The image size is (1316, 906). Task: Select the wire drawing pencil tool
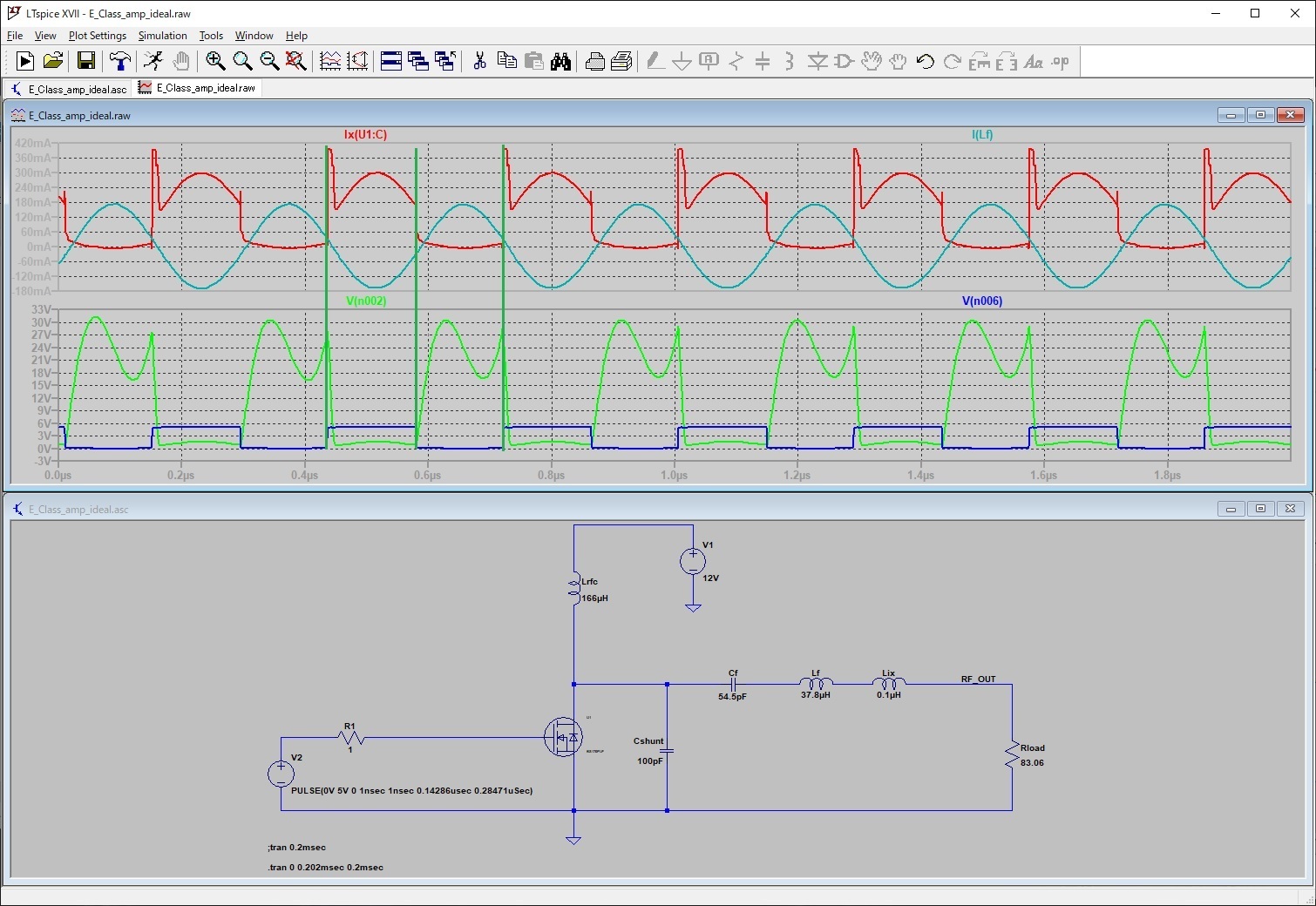pos(655,61)
